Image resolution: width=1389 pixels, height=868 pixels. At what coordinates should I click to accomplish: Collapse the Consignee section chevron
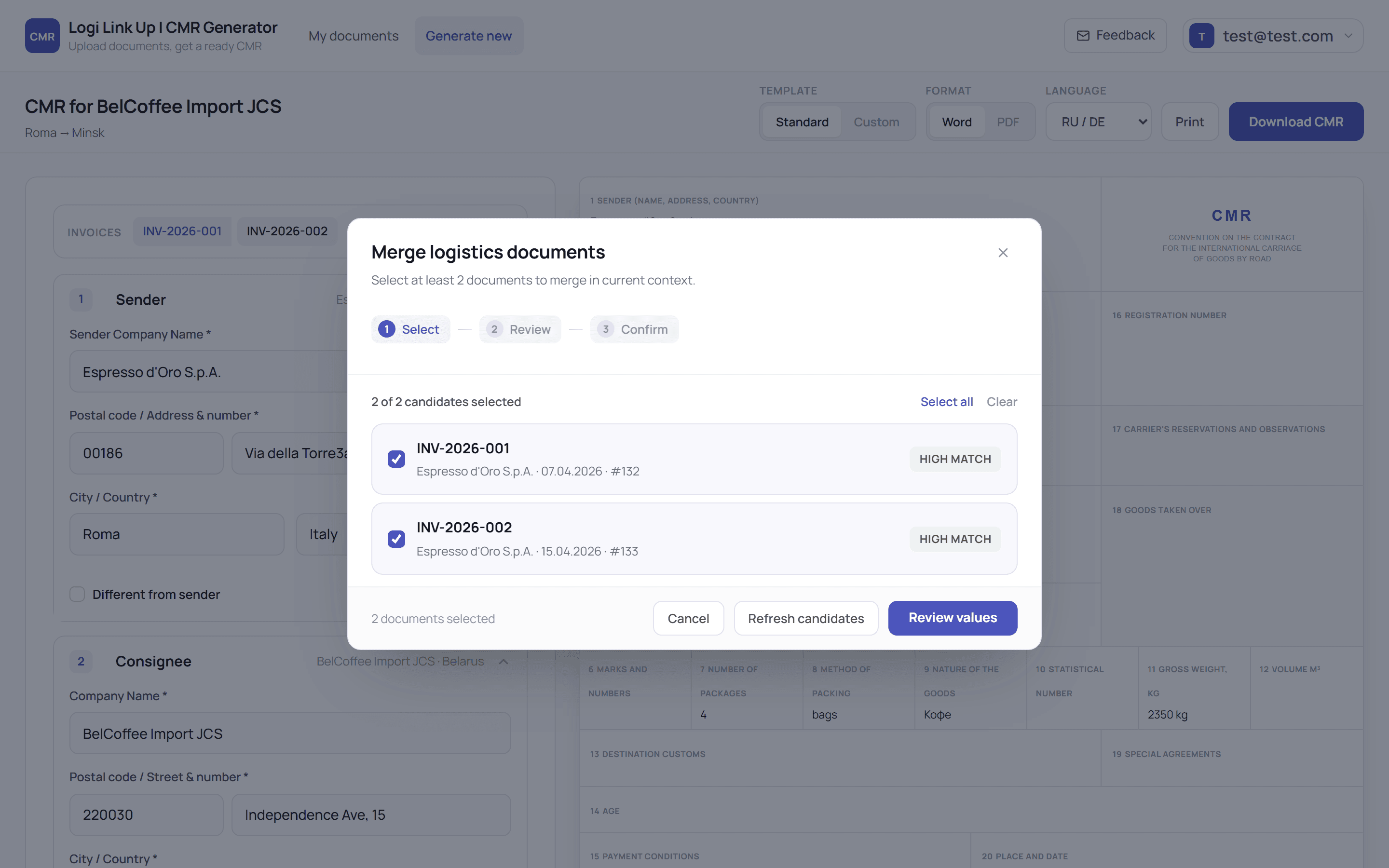click(504, 661)
